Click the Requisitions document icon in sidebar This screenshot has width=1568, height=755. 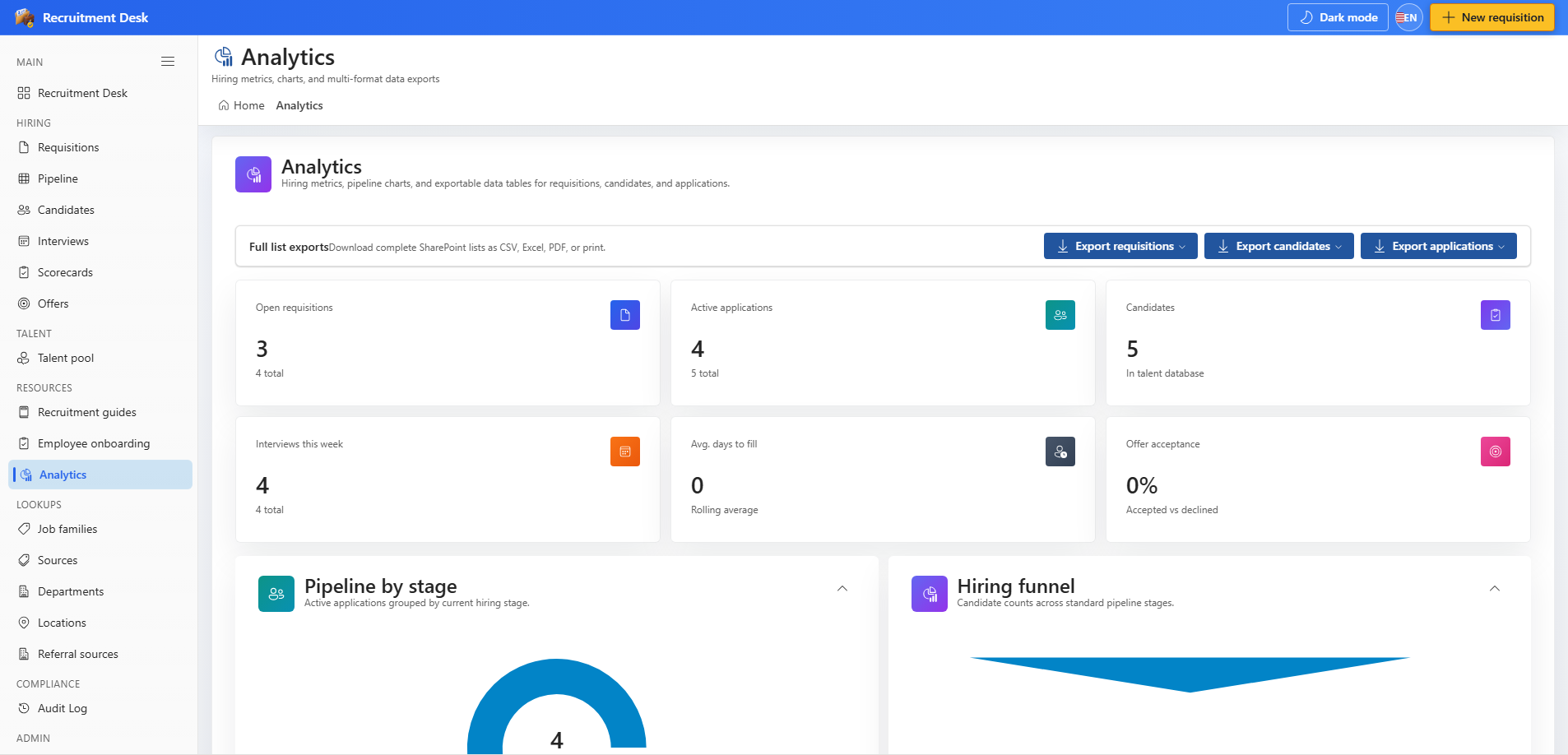point(24,147)
